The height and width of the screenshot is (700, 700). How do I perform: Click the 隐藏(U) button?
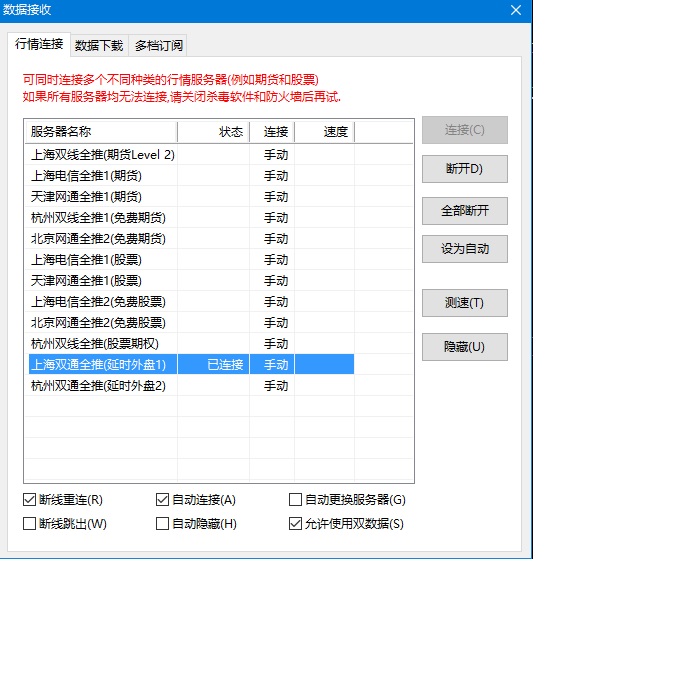(465, 347)
